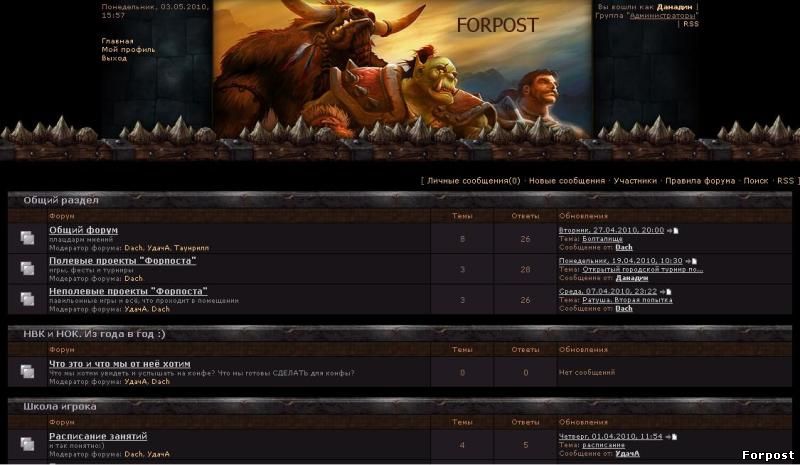Click the icon beside Что это и что мы от неё хотим
Image resolution: width=800 pixels, height=465 pixels.
[x=28, y=372]
